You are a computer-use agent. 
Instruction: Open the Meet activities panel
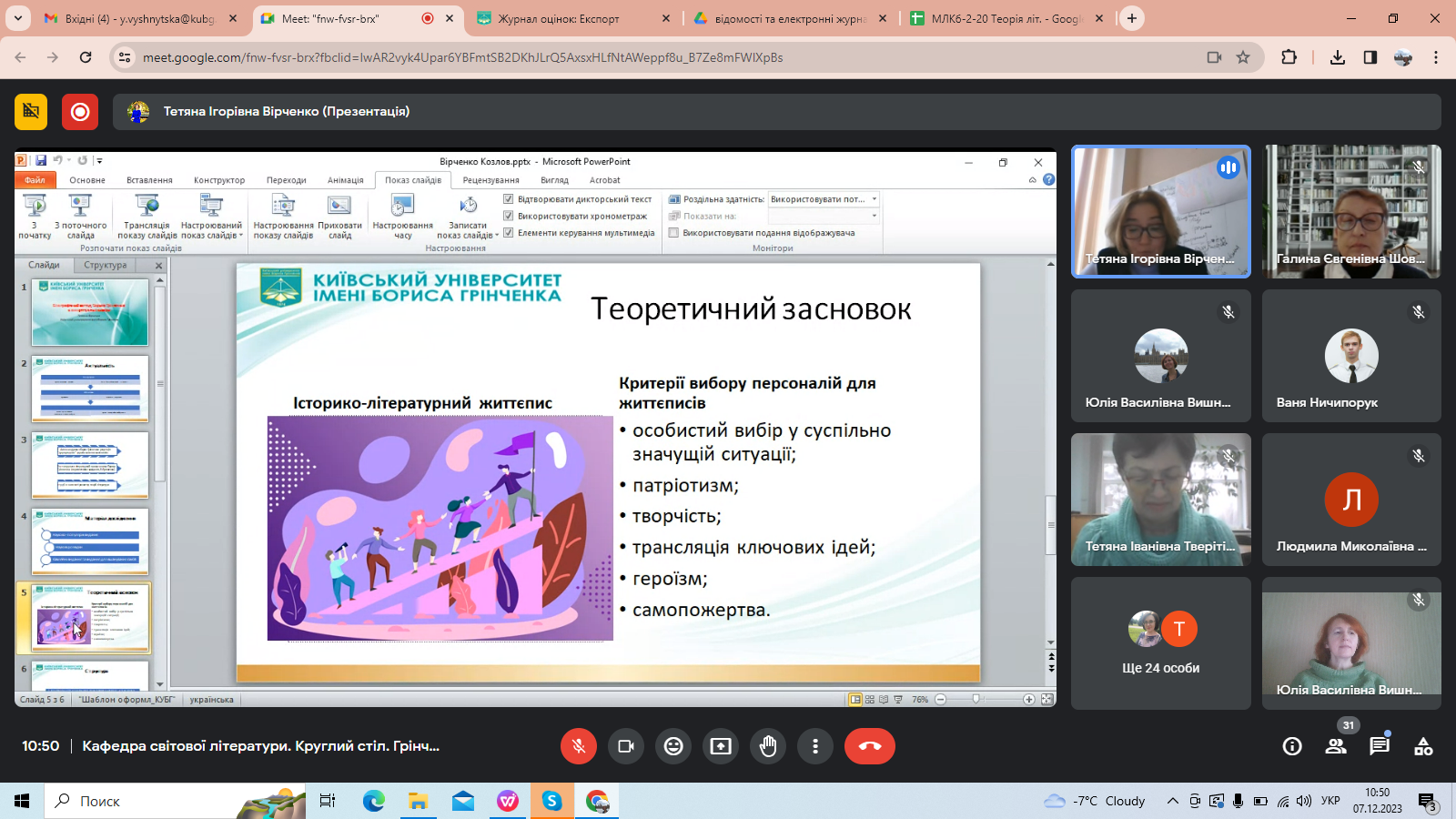(x=1423, y=746)
